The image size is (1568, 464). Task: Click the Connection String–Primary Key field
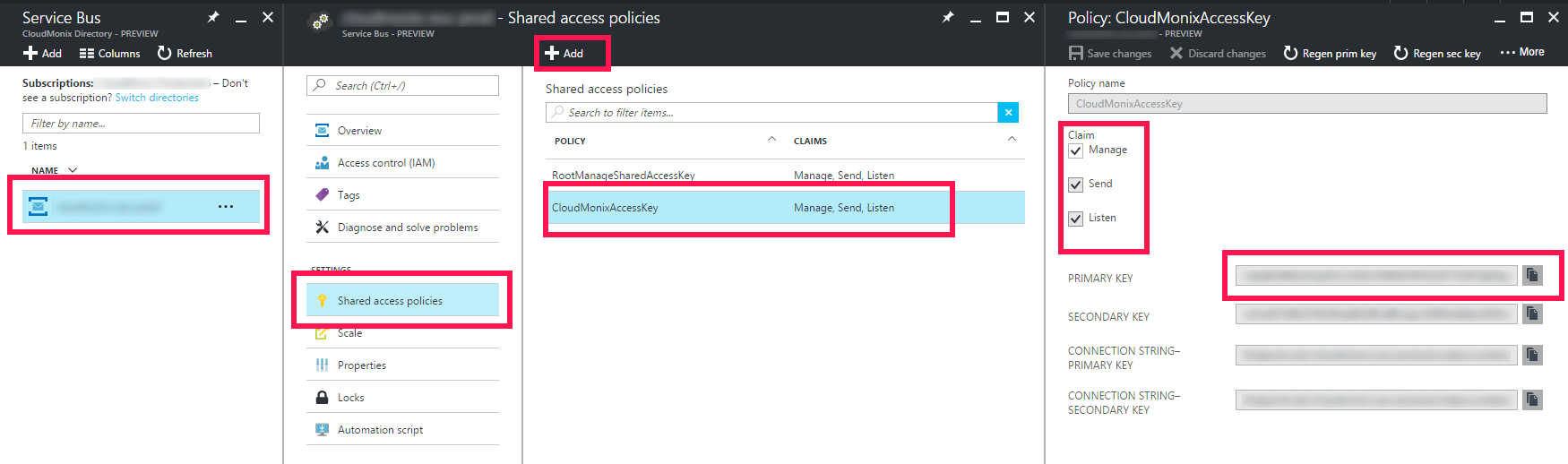1376,355
